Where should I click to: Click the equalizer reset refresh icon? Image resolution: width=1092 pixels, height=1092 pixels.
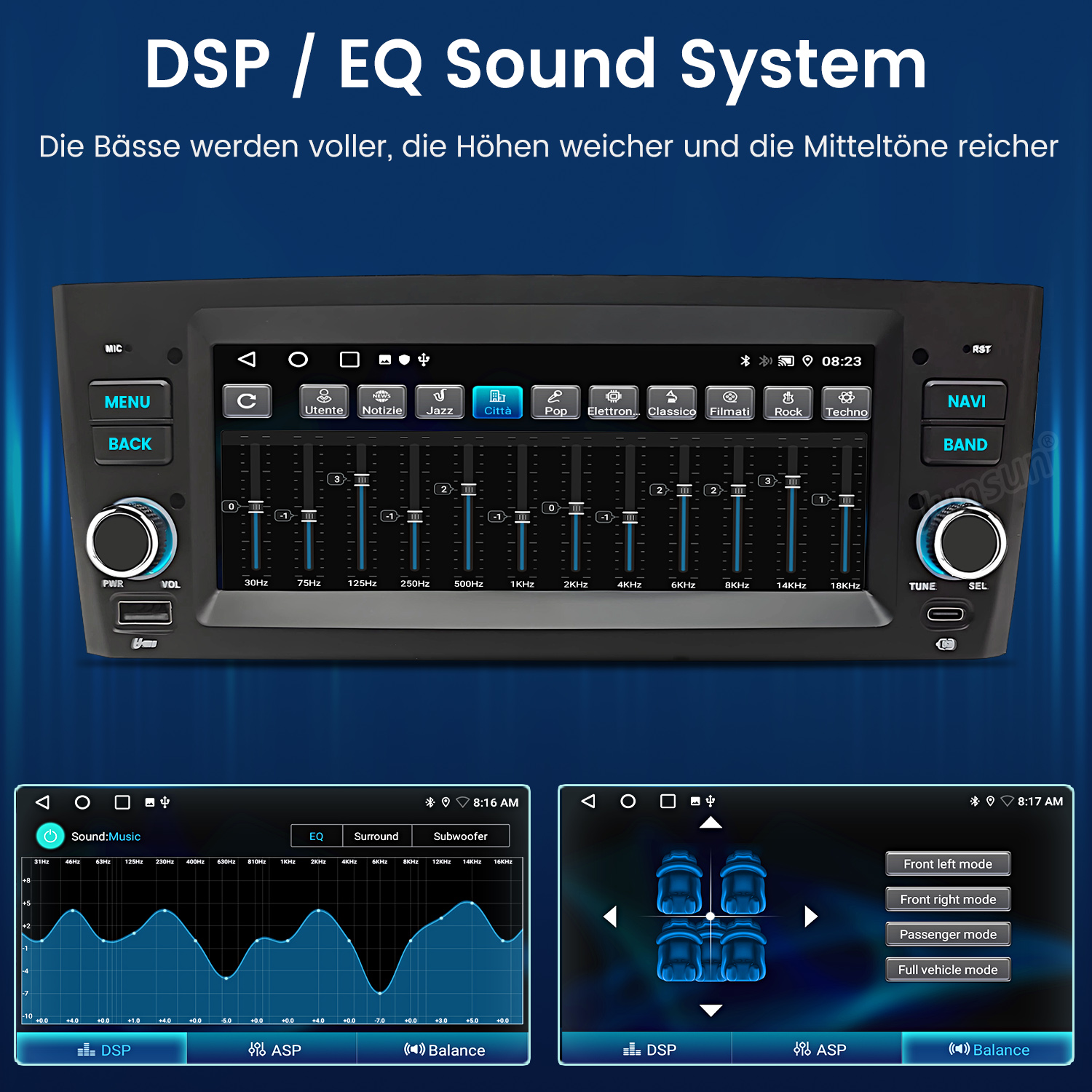(x=248, y=401)
